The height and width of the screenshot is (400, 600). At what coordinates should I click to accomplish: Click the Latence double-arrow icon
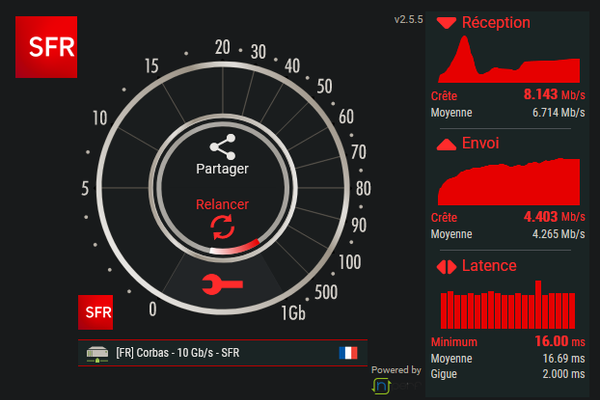[446, 267]
